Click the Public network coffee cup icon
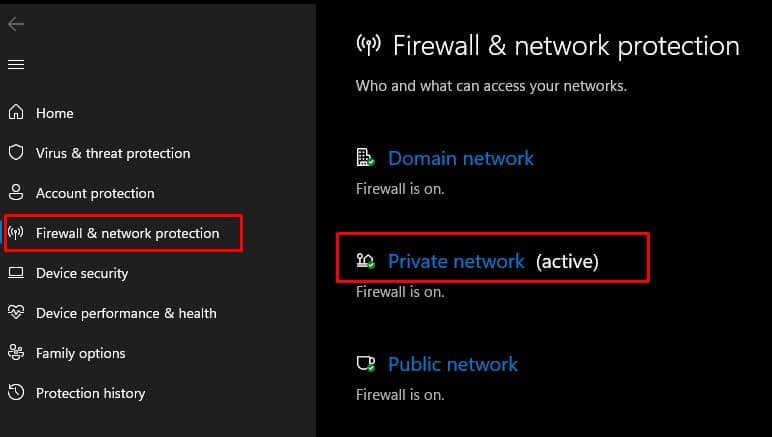 click(x=365, y=364)
